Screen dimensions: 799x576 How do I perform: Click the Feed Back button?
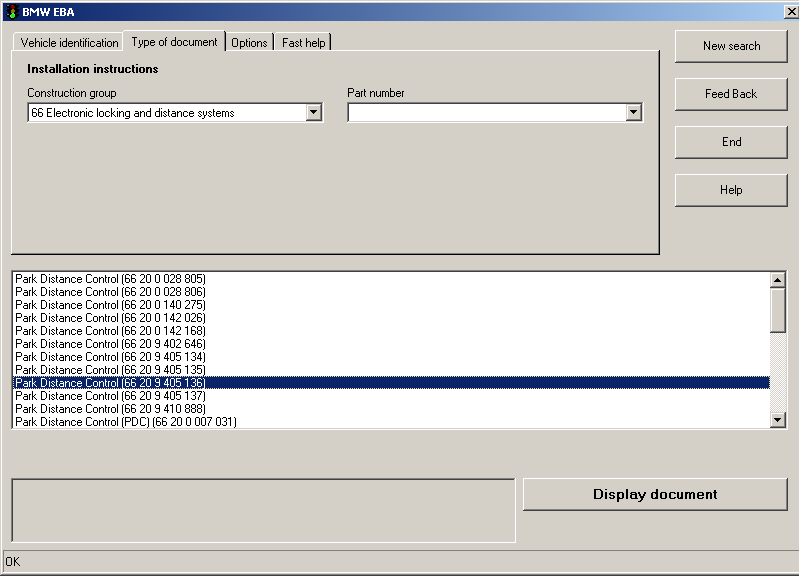tap(731, 94)
